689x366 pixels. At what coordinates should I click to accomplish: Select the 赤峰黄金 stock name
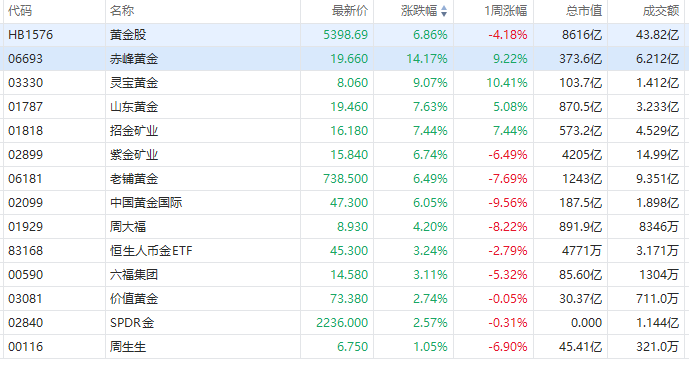134,59
